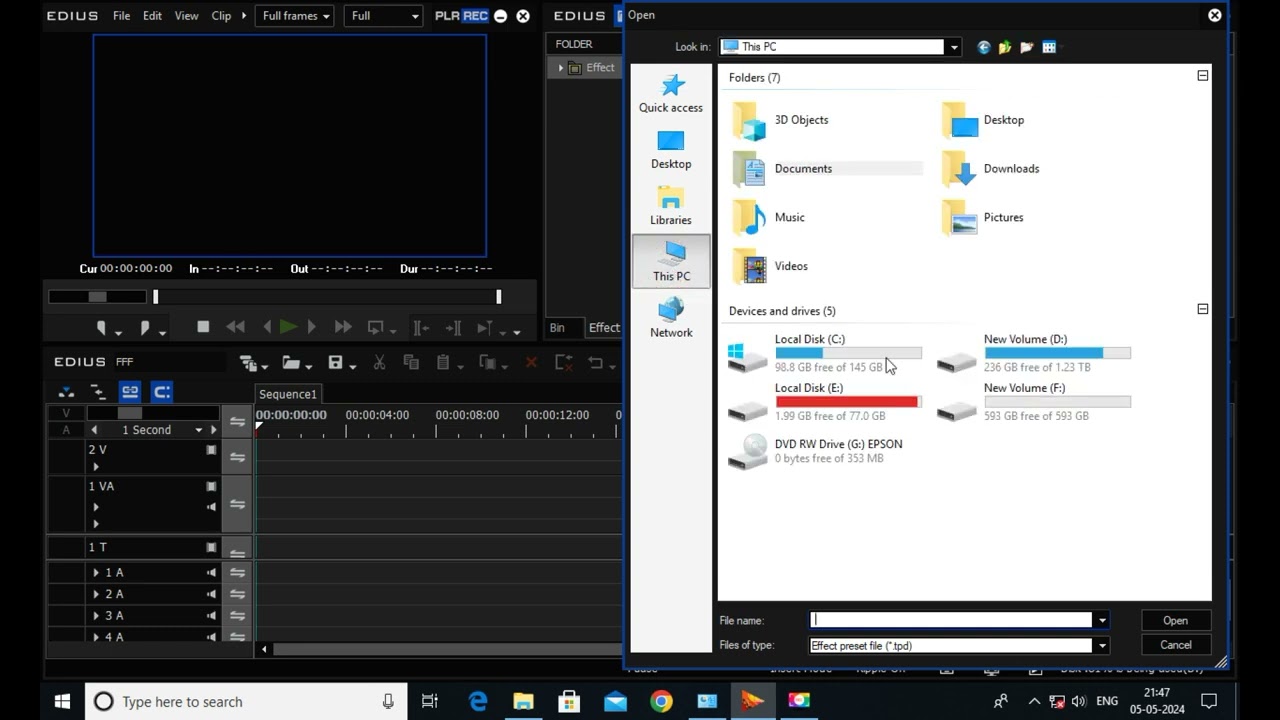Open the View menu in EDIUS
Image resolution: width=1280 pixels, height=720 pixels.
pyautogui.click(x=186, y=16)
